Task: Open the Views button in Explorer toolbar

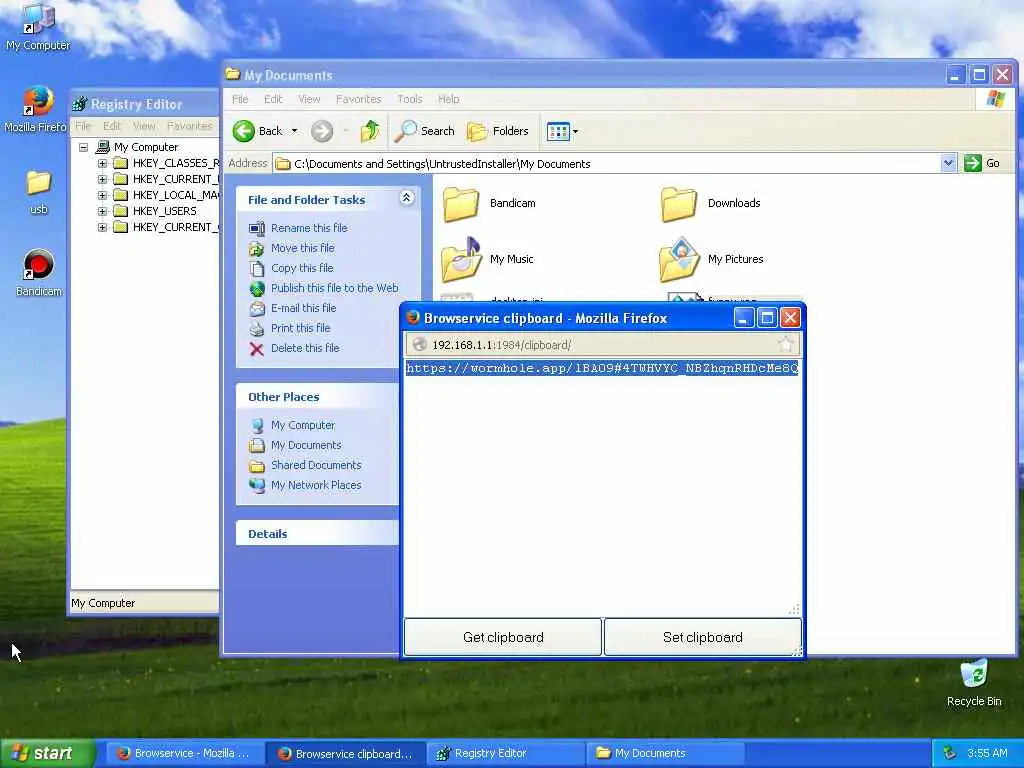Action: coord(558,131)
